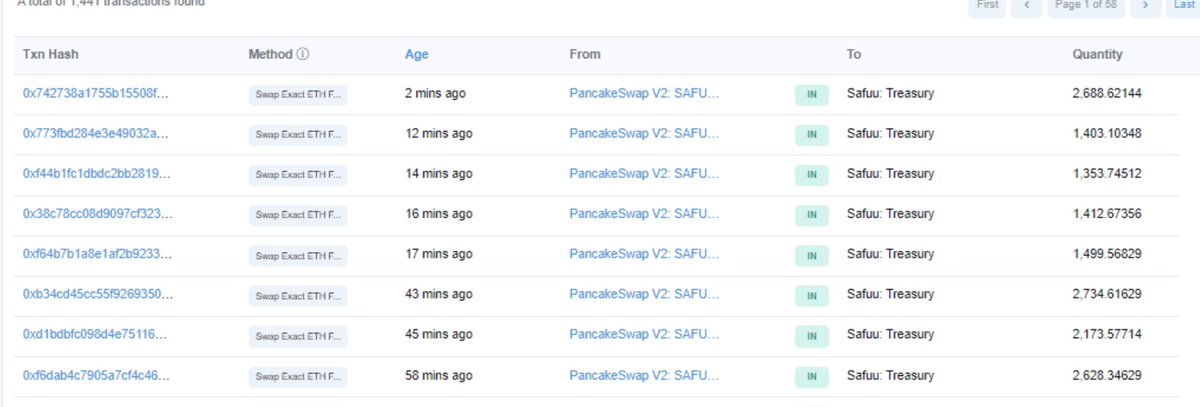Screen dimensions: 1200x407
Task: Jump to Last page
Action: coord(1183,6)
